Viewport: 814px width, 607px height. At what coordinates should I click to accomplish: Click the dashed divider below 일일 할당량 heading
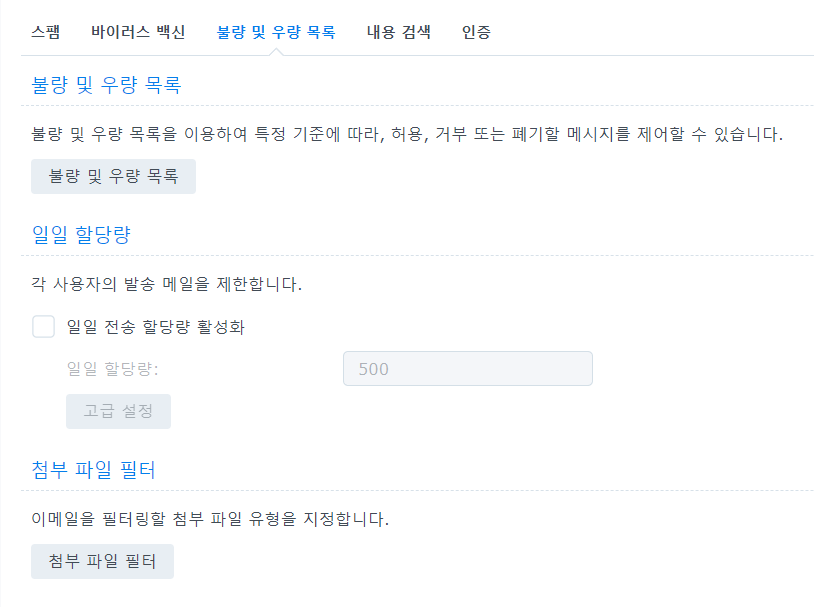click(417, 256)
